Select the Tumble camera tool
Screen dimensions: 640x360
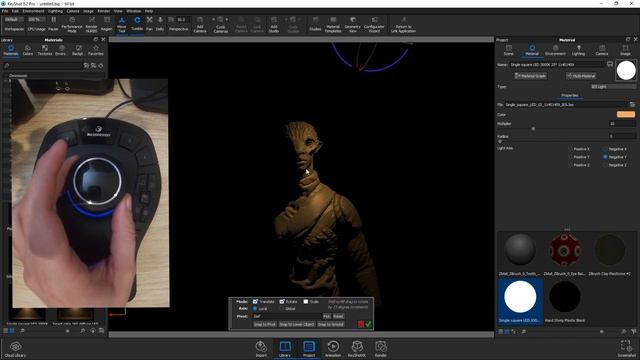point(137,24)
